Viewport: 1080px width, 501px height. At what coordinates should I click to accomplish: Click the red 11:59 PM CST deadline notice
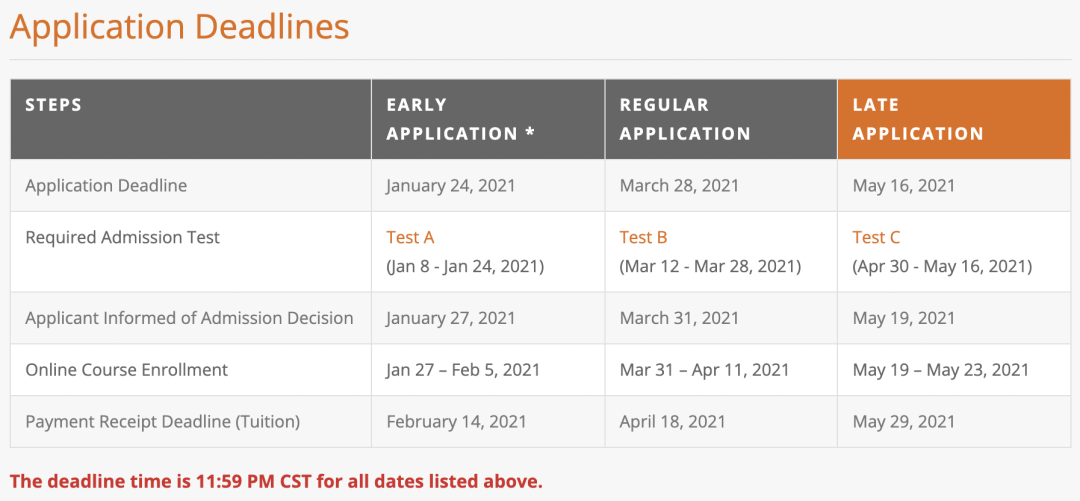(276, 481)
